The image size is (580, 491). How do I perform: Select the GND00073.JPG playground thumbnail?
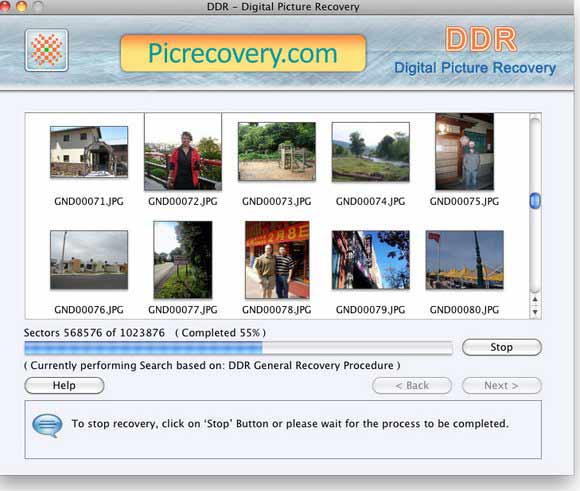[x=277, y=152]
